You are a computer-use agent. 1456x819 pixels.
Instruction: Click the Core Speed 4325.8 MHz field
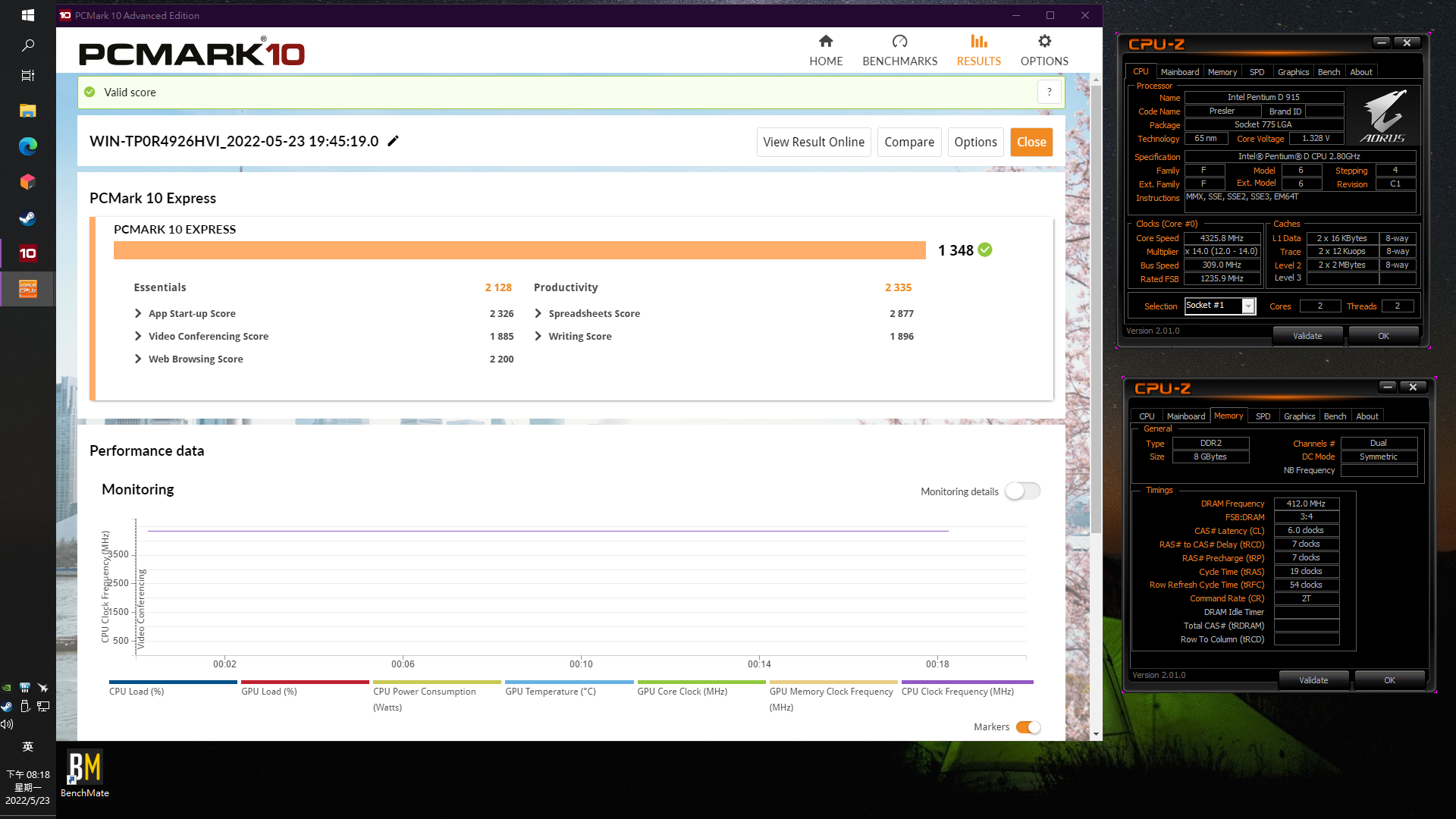coord(1222,238)
